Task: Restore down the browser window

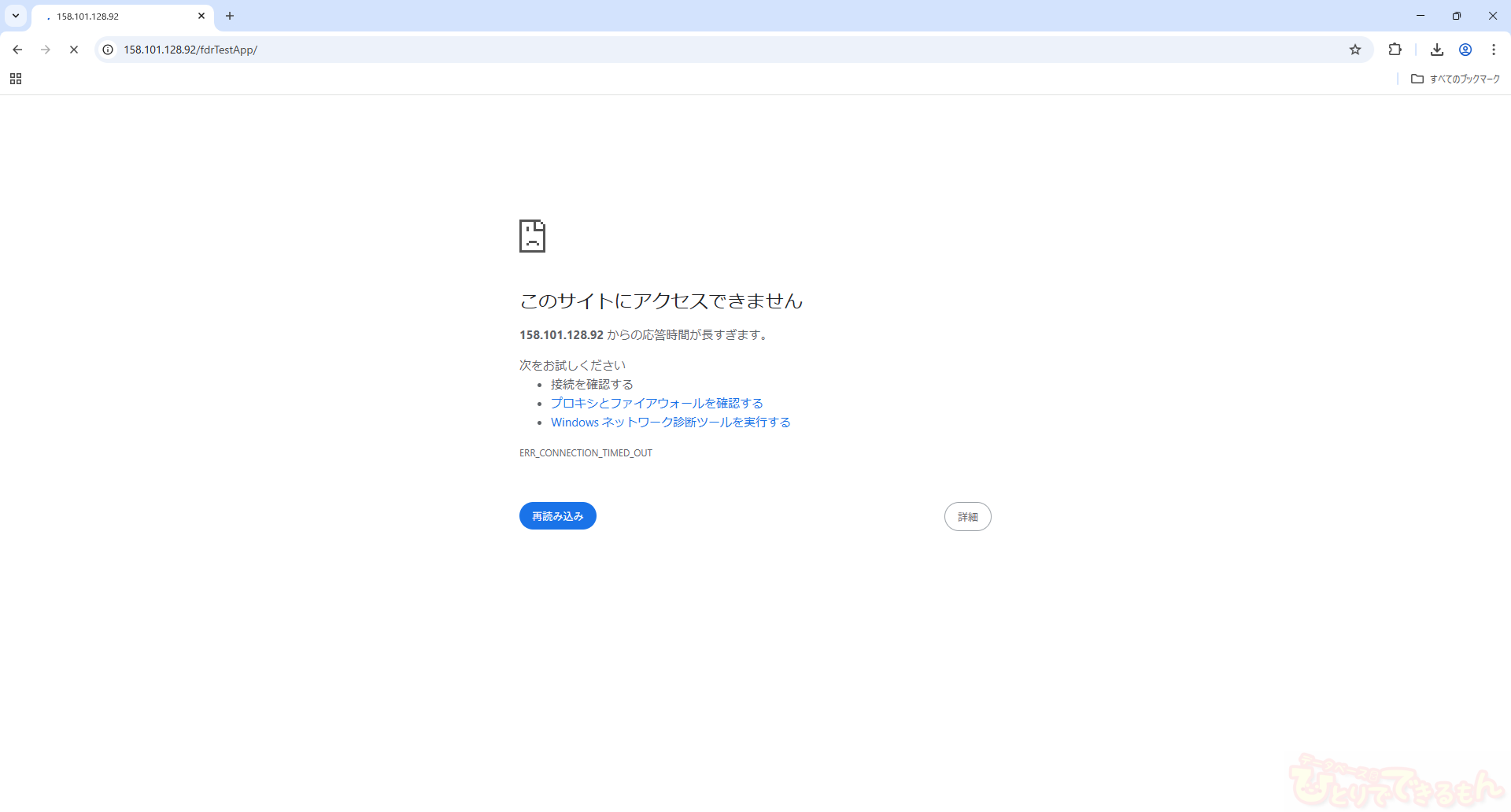Action: pyautogui.click(x=1457, y=16)
